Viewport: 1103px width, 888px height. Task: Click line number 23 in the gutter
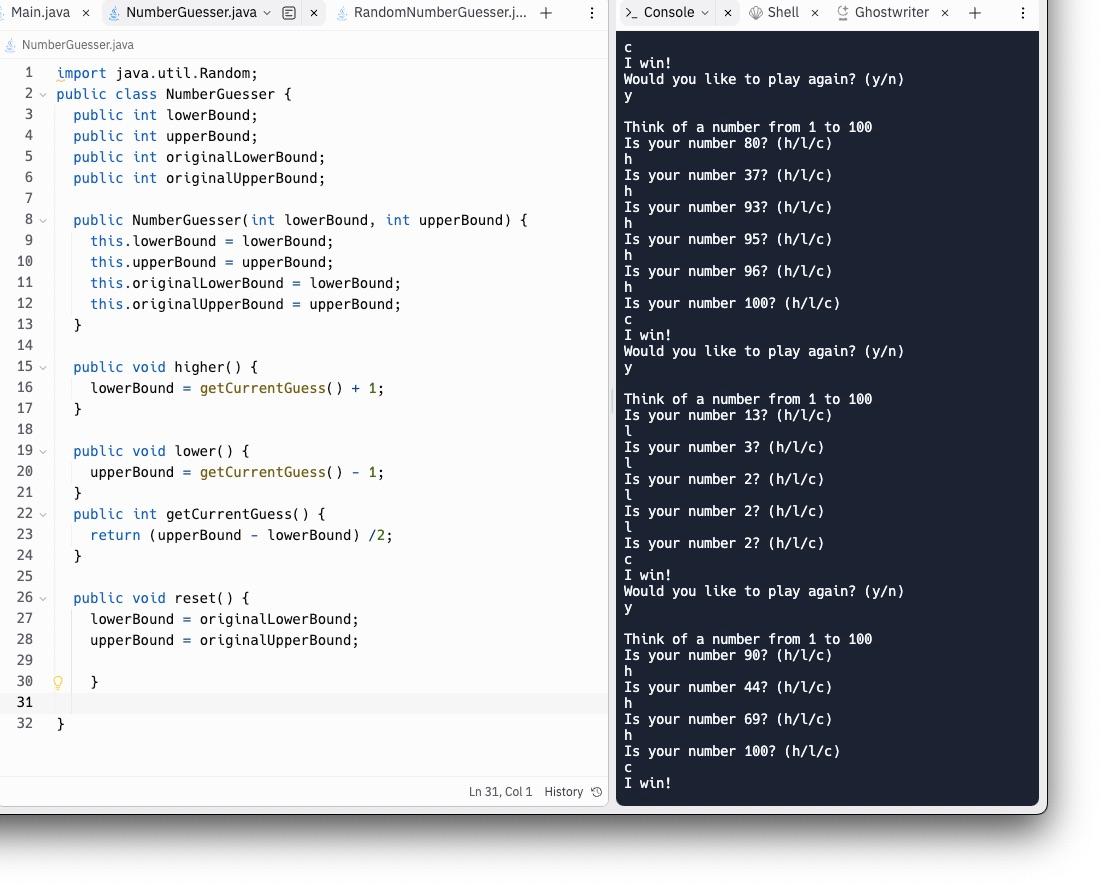(x=25, y=535)
